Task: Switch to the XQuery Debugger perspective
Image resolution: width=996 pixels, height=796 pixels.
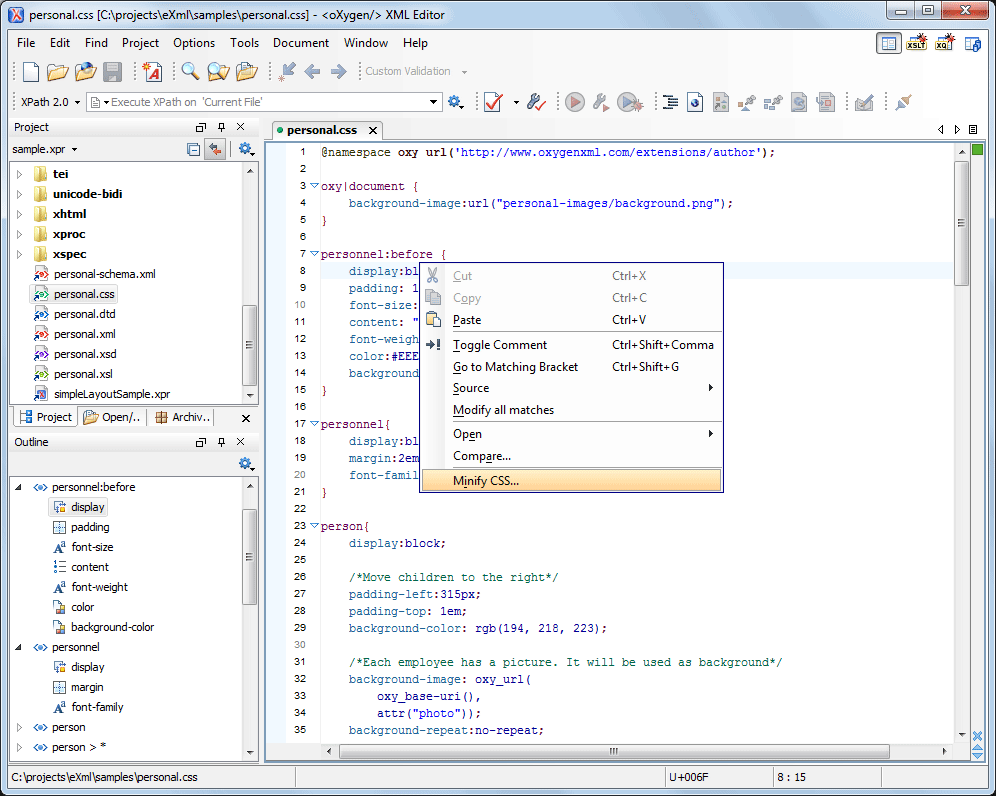Action: coord(945,43)
